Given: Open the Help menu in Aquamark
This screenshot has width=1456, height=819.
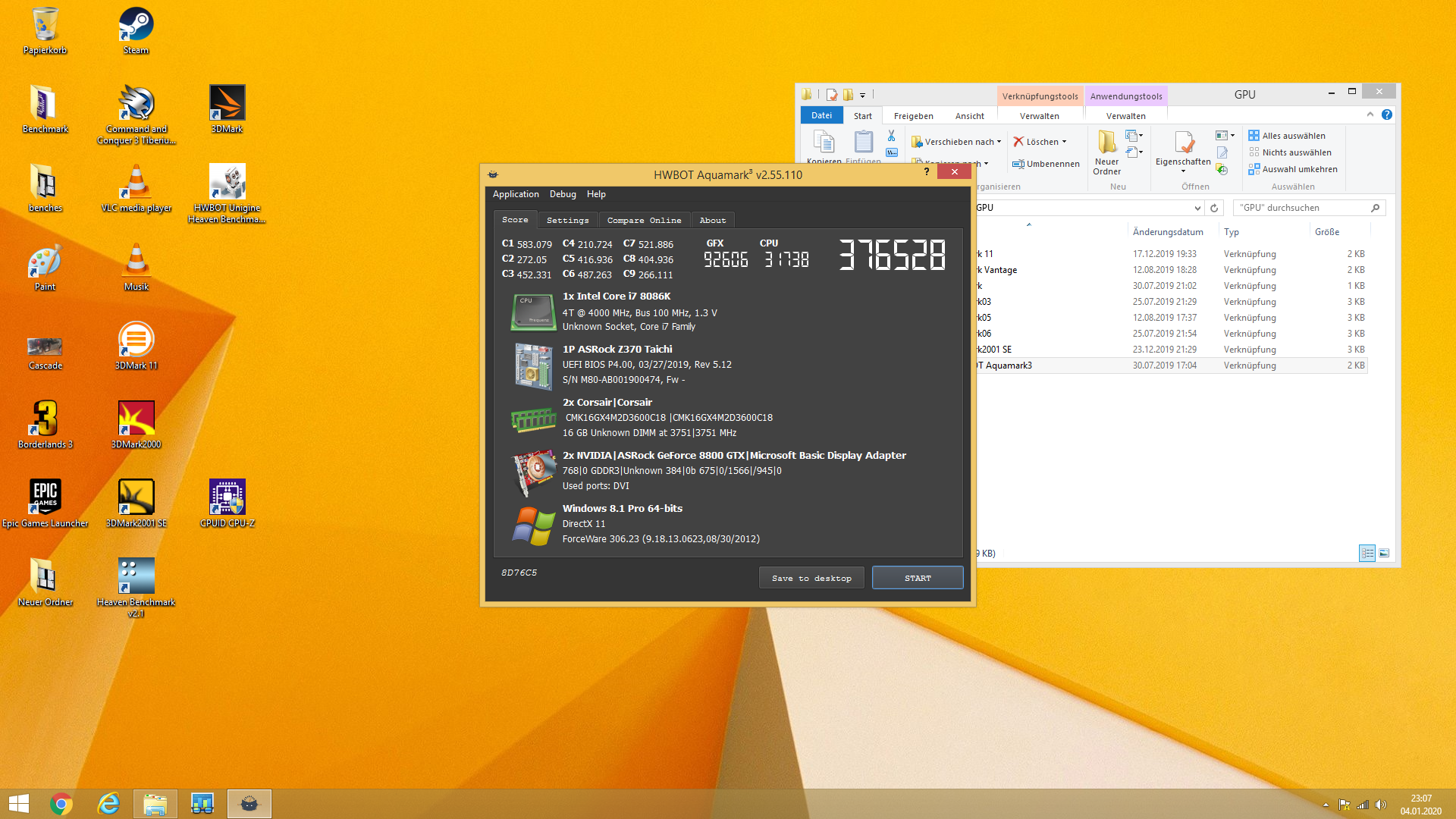Looking at the screenshot, I should click(x=596, y=194).
